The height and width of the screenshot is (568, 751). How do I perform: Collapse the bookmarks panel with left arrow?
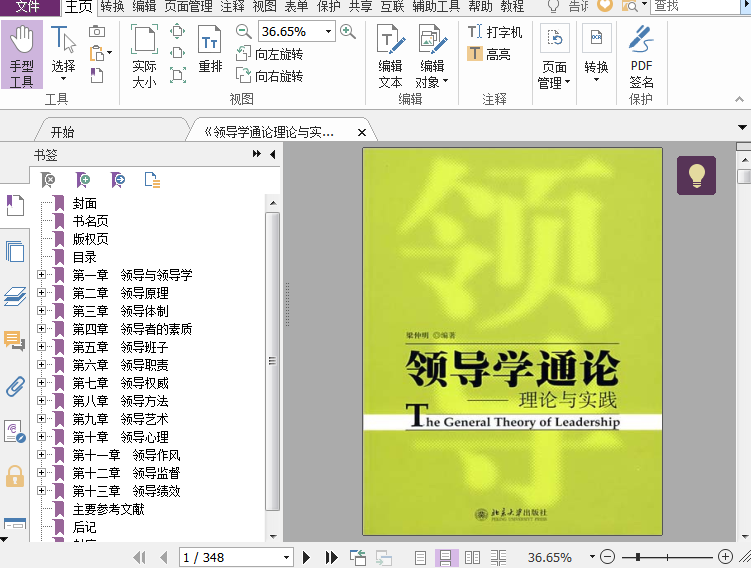tap(273, 154)
